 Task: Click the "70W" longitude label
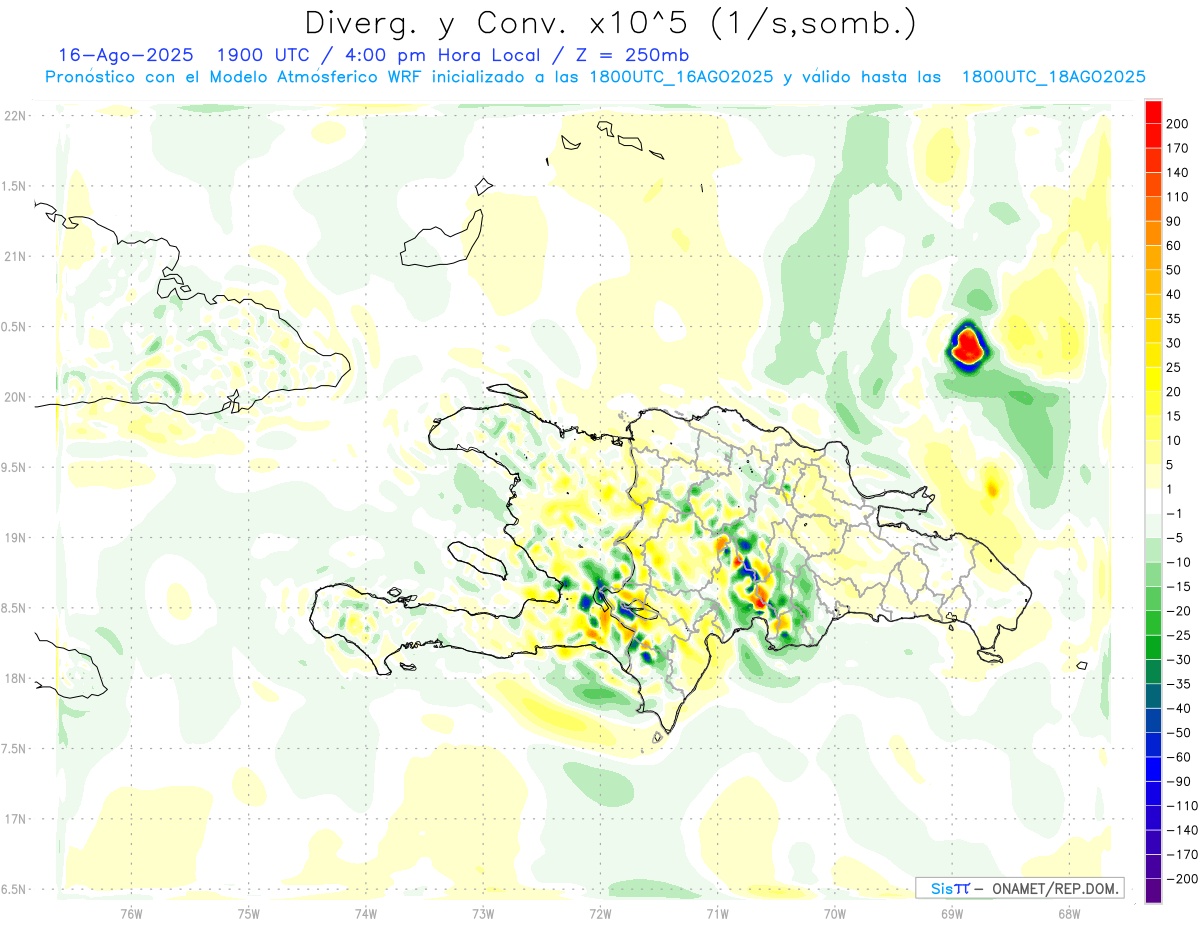[834, 913]
